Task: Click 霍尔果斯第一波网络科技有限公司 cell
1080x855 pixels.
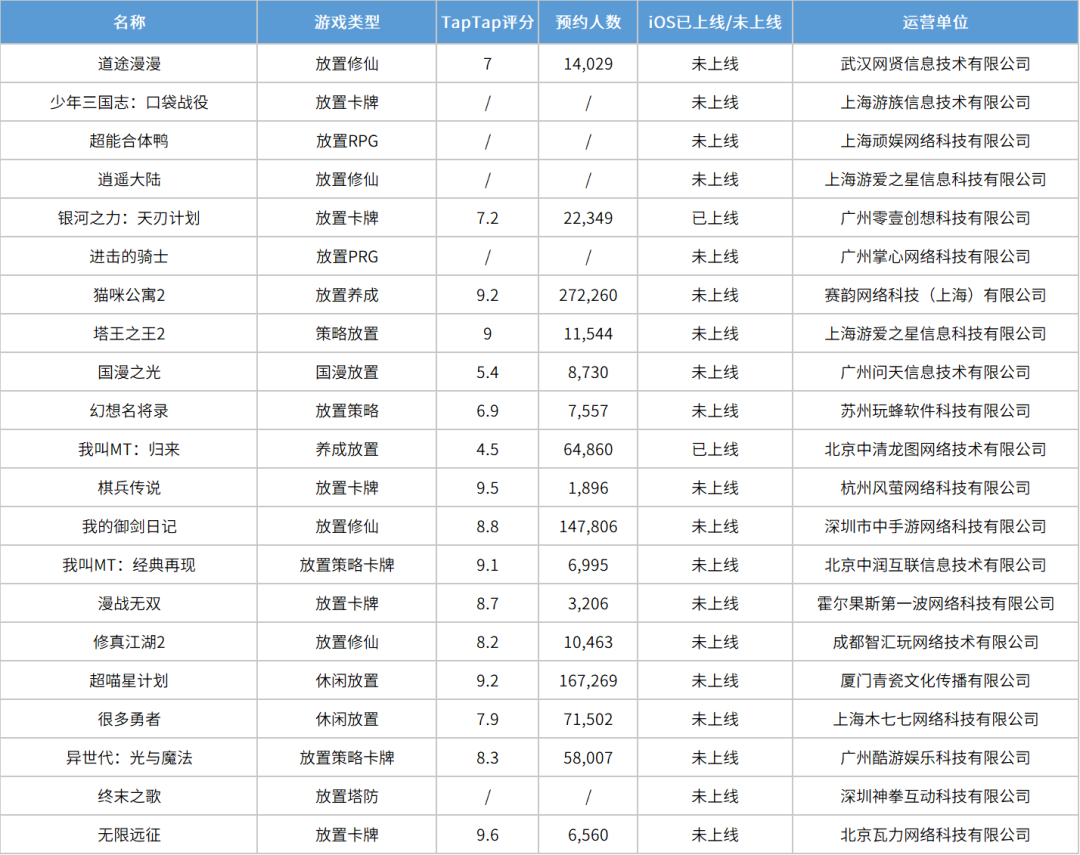Action: [935, 604]
